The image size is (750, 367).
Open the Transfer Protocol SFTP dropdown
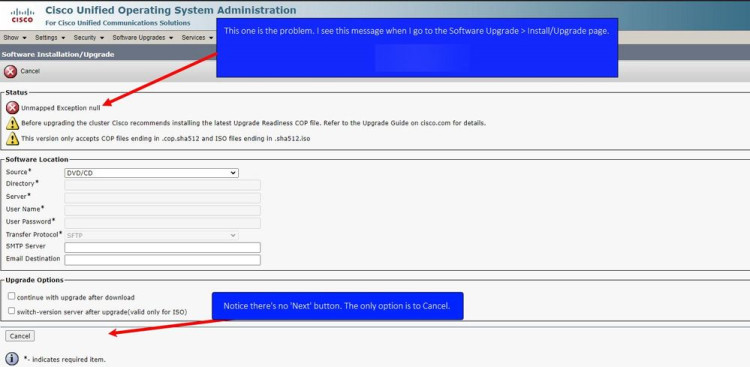tap(151, 235)
